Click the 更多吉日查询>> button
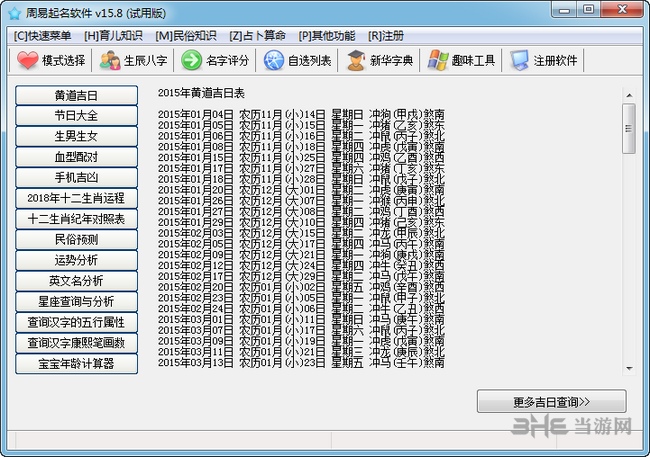This screenshot has width=650, height=457. click(x=551, y=401)
